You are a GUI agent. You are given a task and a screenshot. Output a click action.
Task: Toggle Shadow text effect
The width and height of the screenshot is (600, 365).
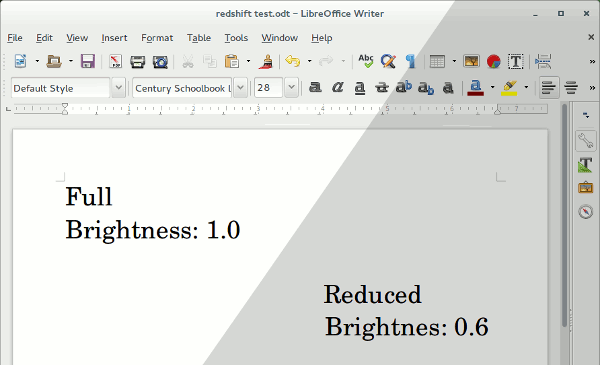tap(448, 88)
